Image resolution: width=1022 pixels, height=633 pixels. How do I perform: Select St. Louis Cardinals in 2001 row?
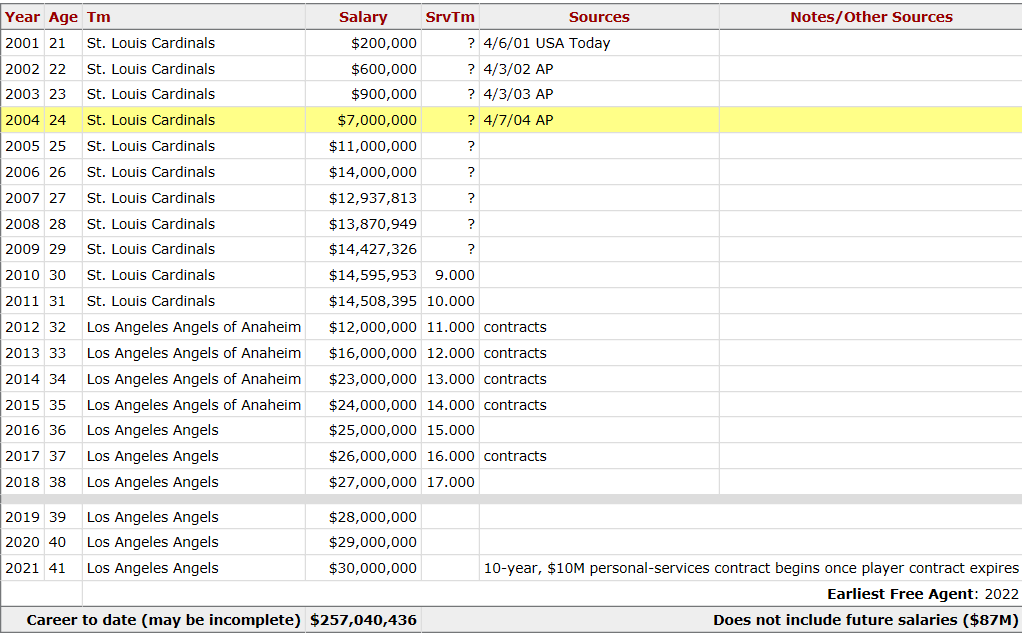coord(151,43)
